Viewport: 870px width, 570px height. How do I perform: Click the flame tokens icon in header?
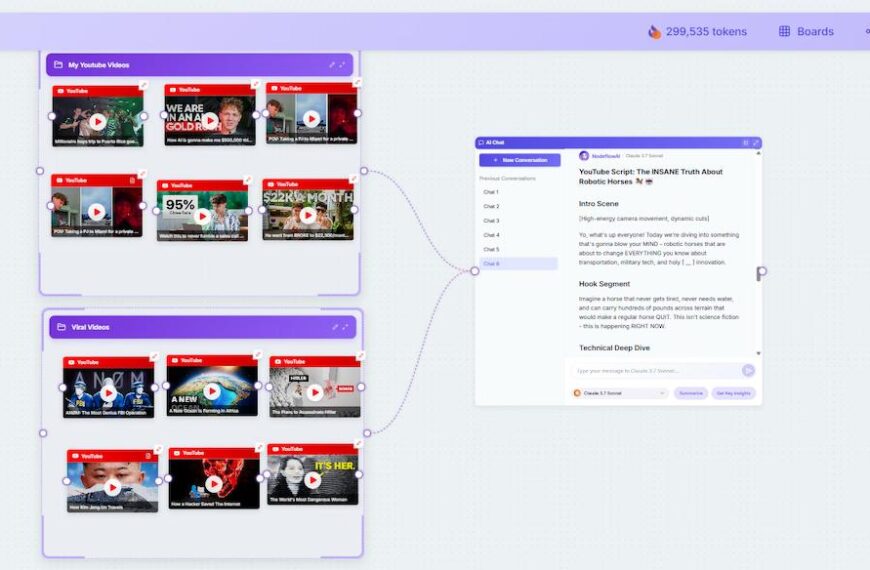pyautogui.click(x=654, y=31)
